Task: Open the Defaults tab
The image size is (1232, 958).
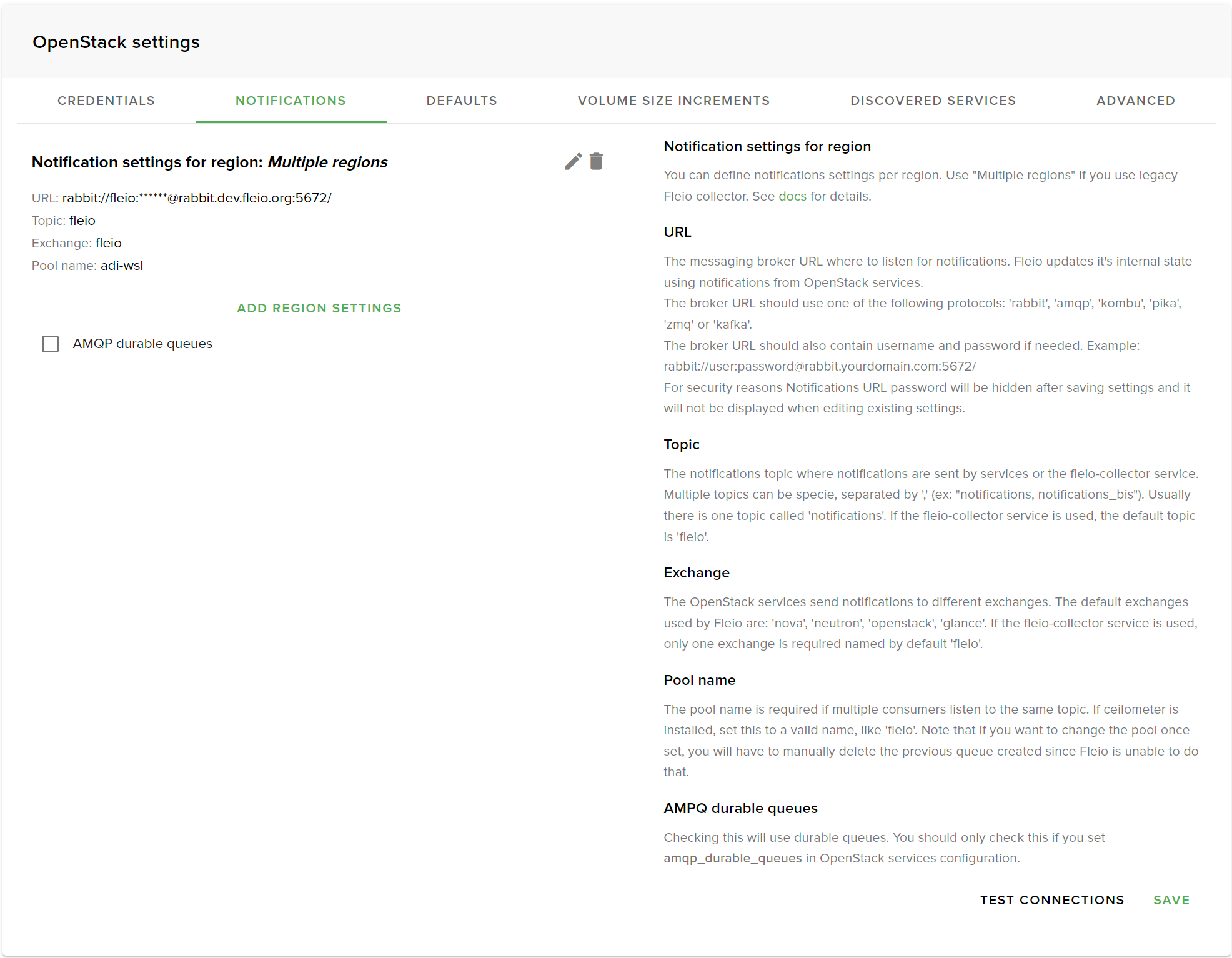Action: click(462, 101)
